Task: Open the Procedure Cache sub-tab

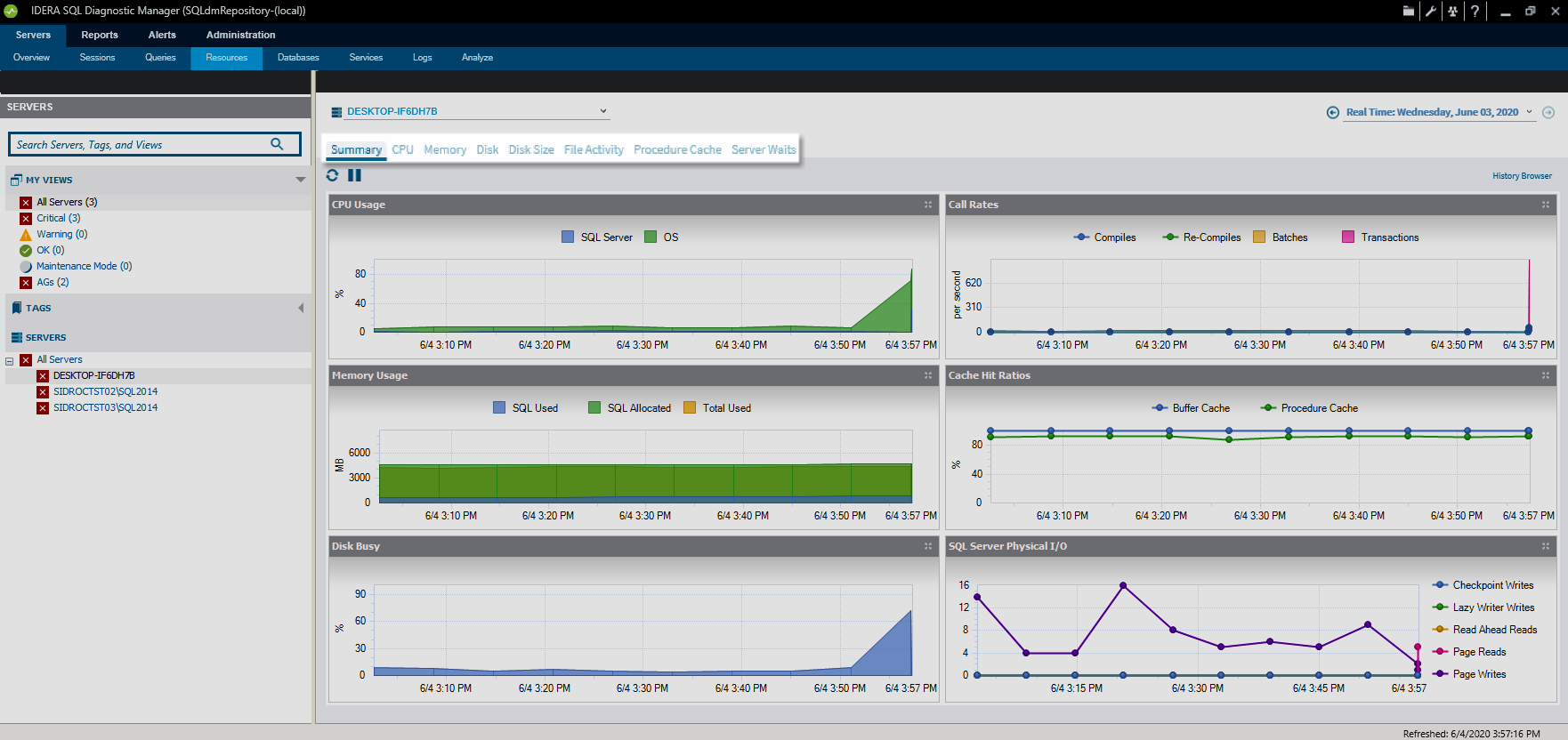Action: coord(677,149)
